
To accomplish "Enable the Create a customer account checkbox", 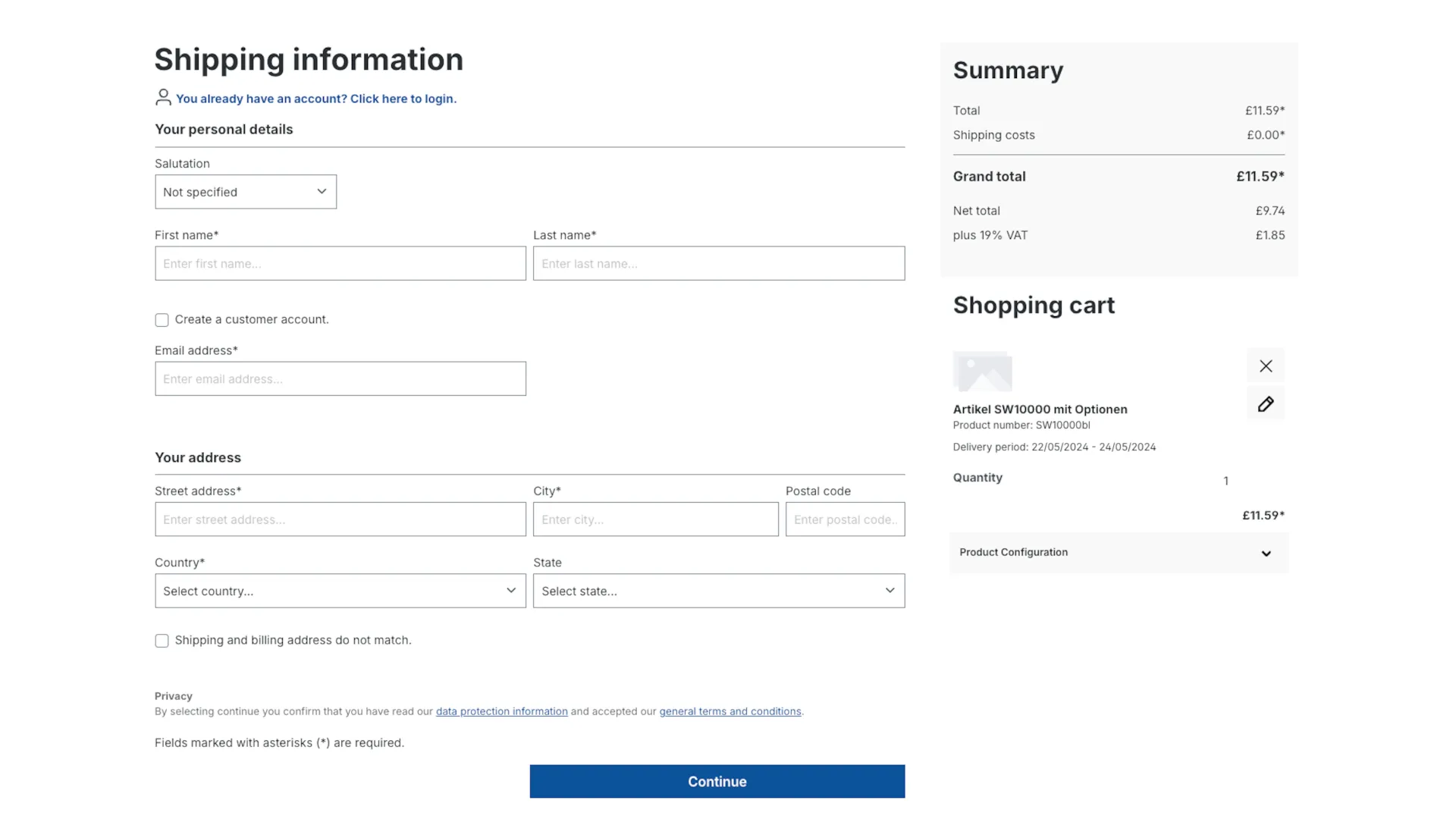I will tap(162, 320).
